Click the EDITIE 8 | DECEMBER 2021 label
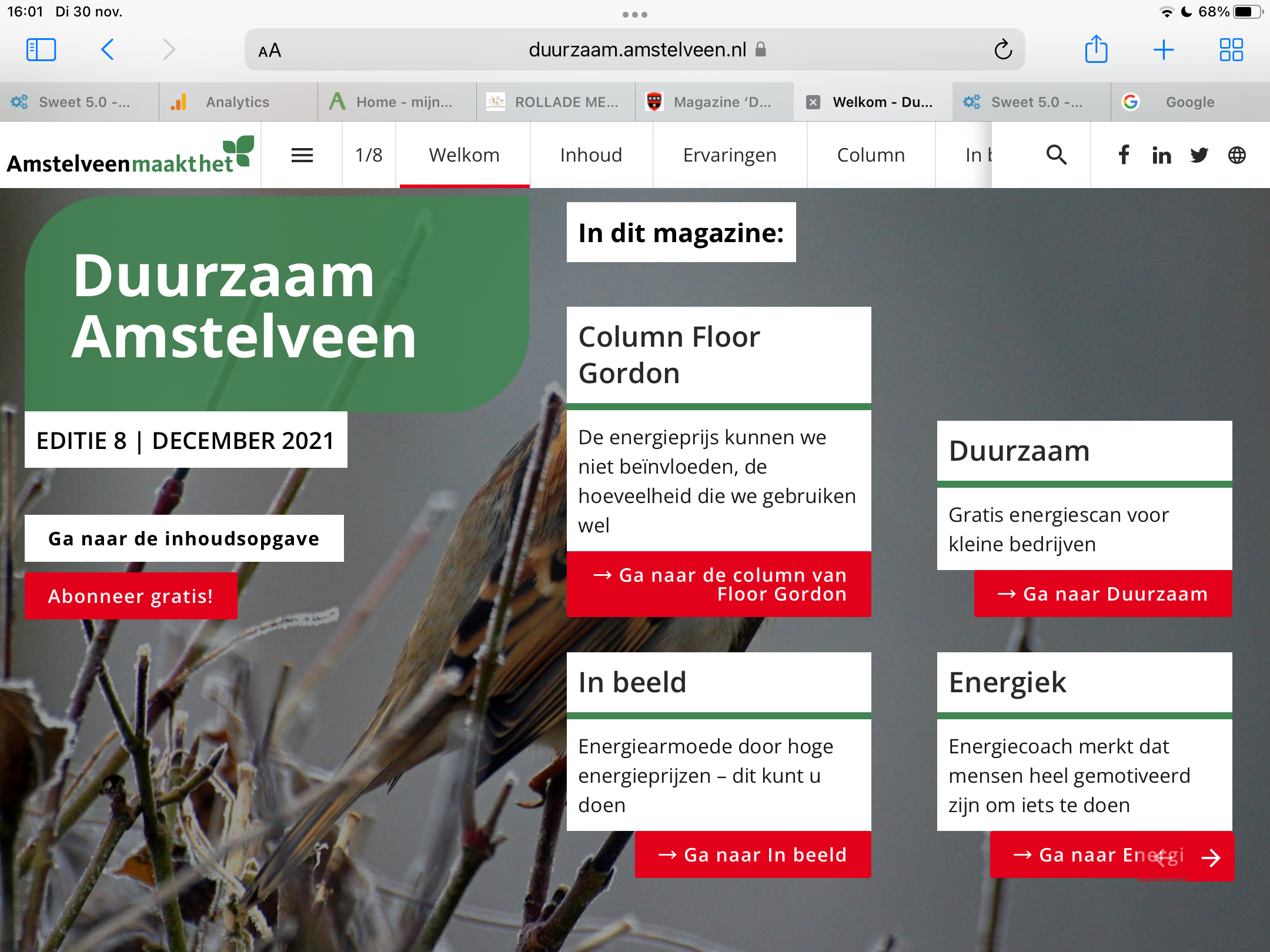 click(x=186, y=440)
